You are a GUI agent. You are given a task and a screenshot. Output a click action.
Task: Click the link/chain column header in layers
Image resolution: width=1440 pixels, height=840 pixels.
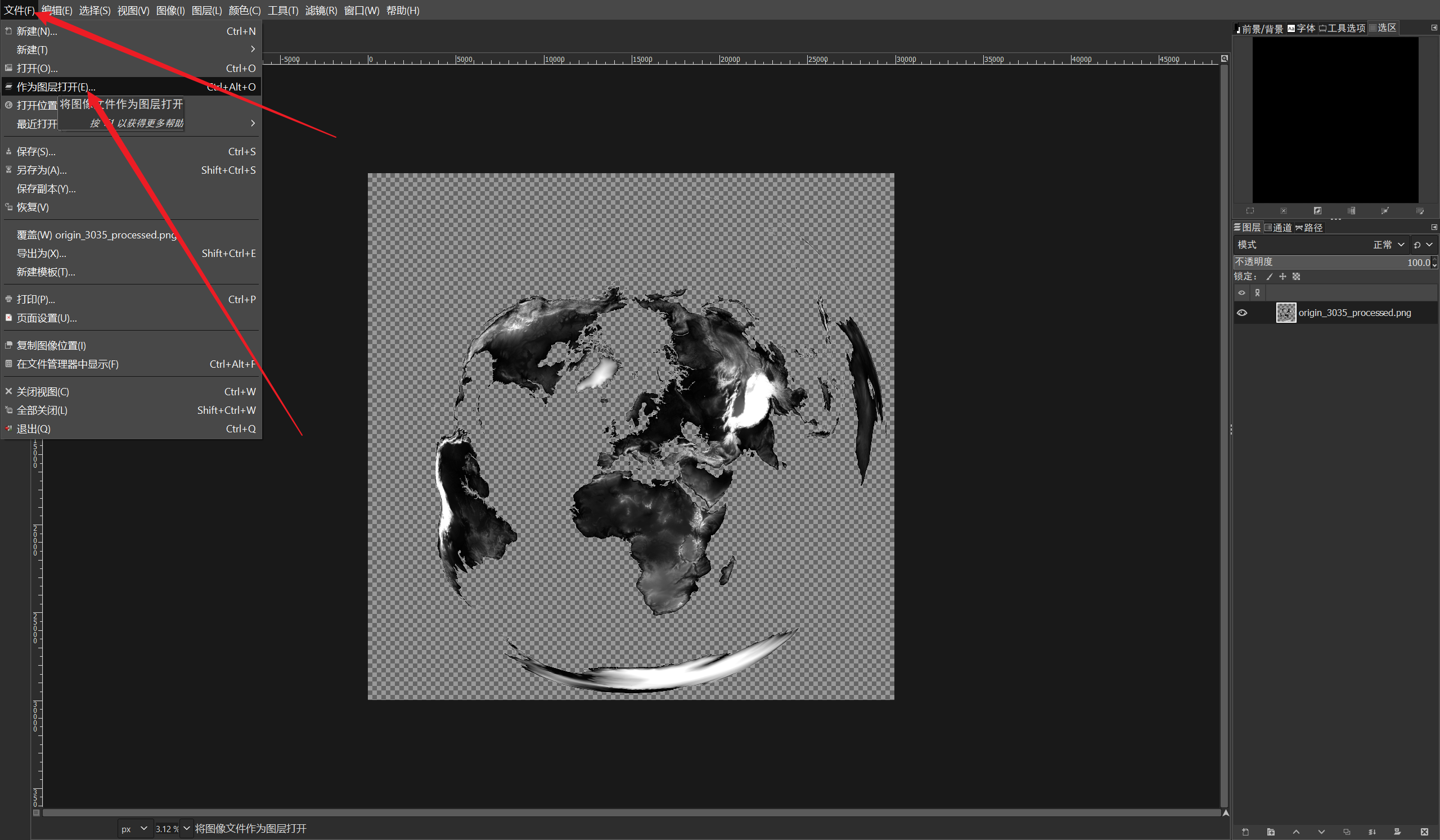(1257, 293)
